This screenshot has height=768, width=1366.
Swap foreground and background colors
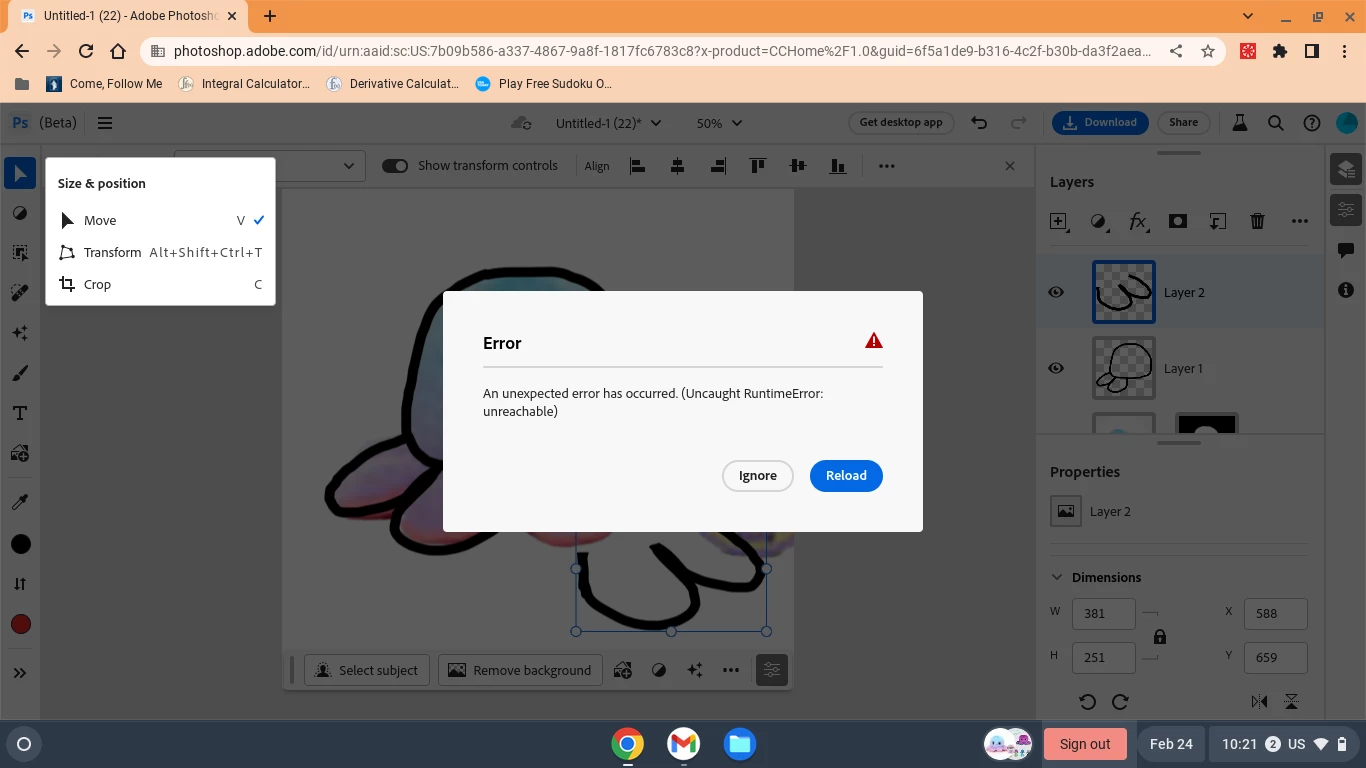point(20,584)
